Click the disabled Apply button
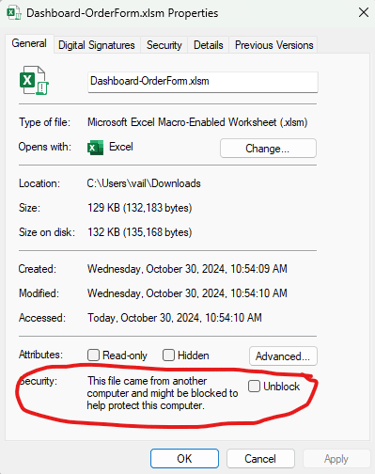375x474 pixels. [336, 459]
